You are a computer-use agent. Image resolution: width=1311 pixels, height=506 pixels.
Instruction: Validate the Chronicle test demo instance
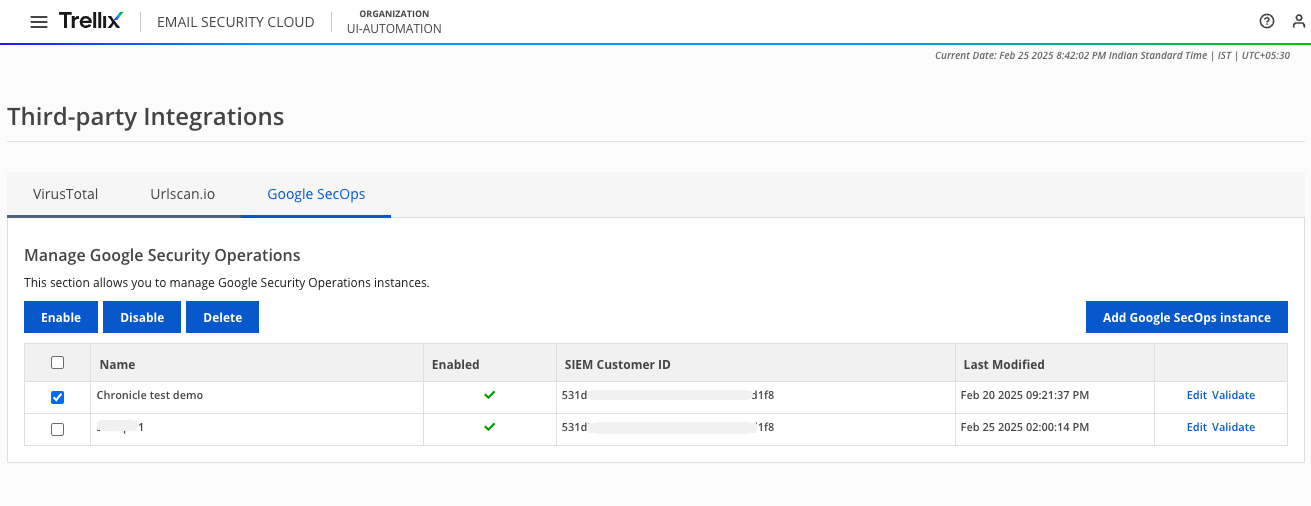pos(1234,395)
